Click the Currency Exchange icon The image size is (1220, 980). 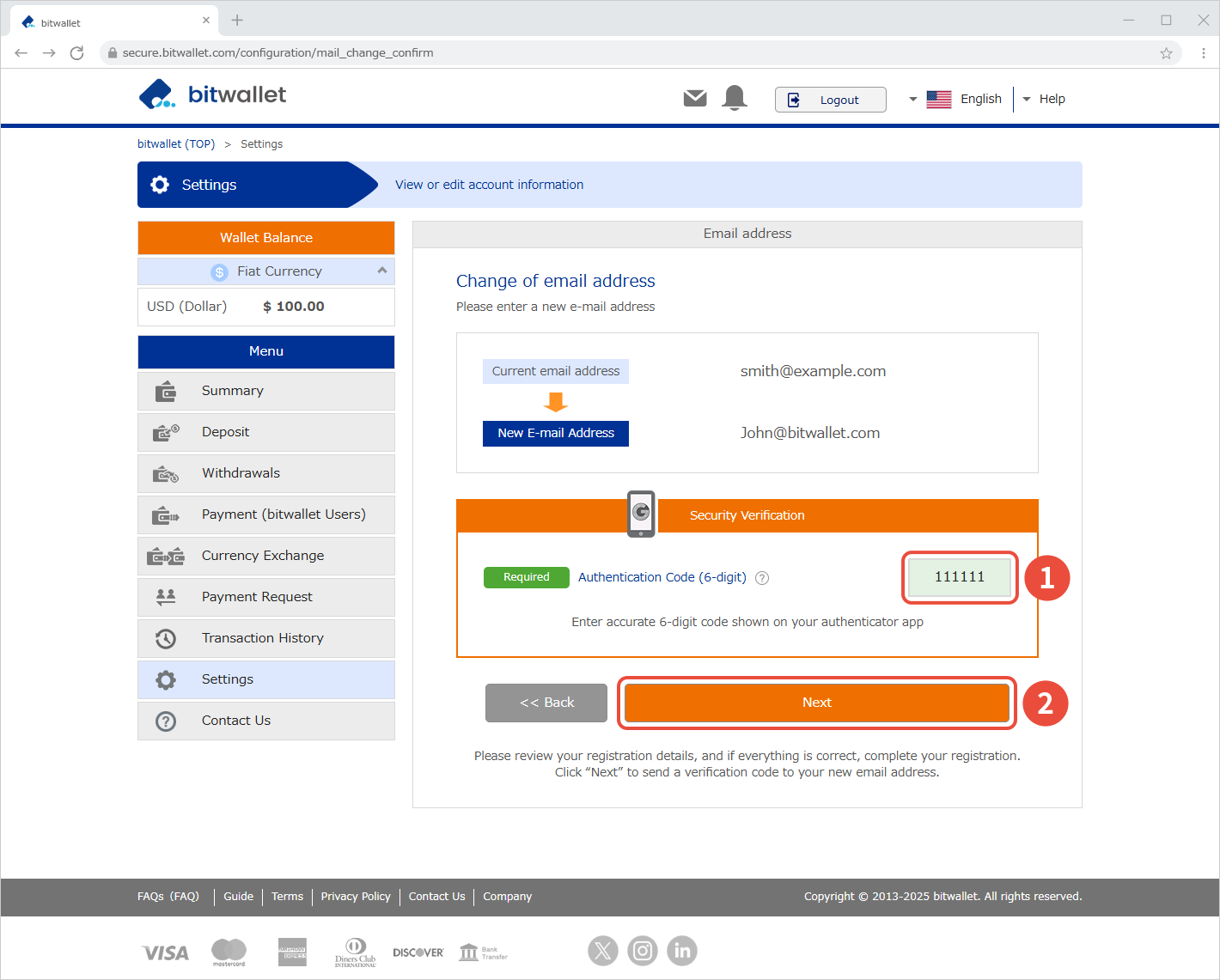166,557
